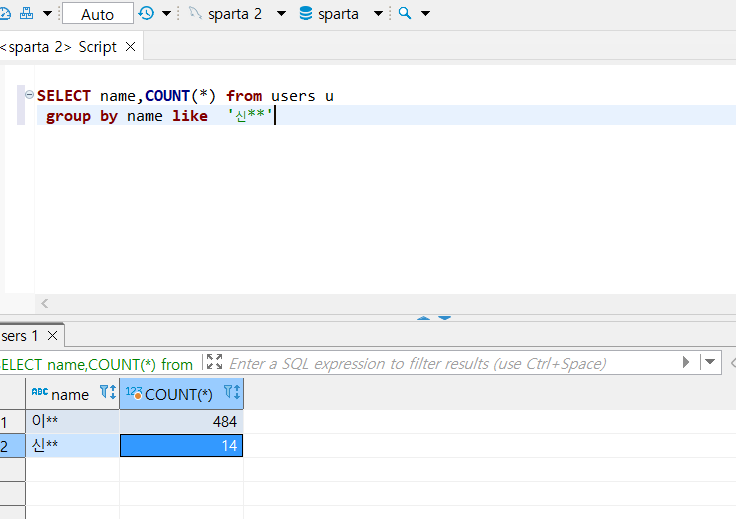Viewport: 736px width, 519px height.
Task: Click the transaction history clock icon
Action: tap(146, 13)
